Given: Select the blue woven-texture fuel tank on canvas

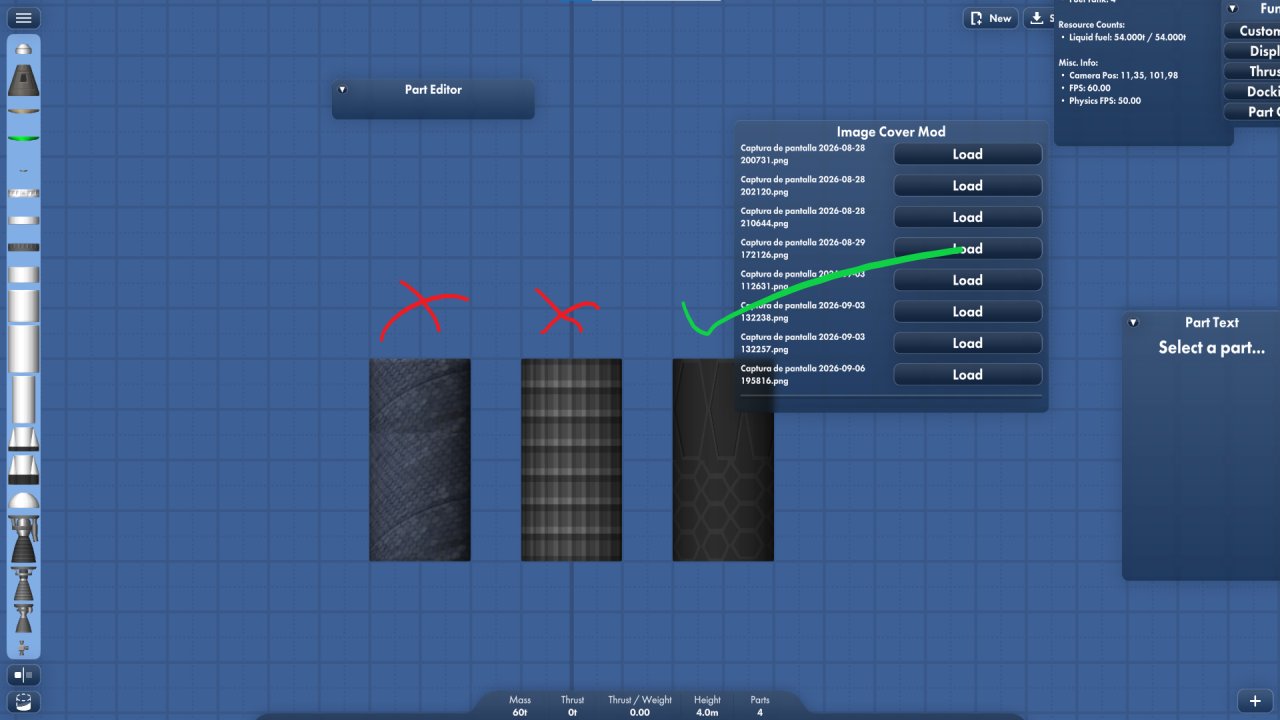Looking at the screenshot, I should coord(420,460).
